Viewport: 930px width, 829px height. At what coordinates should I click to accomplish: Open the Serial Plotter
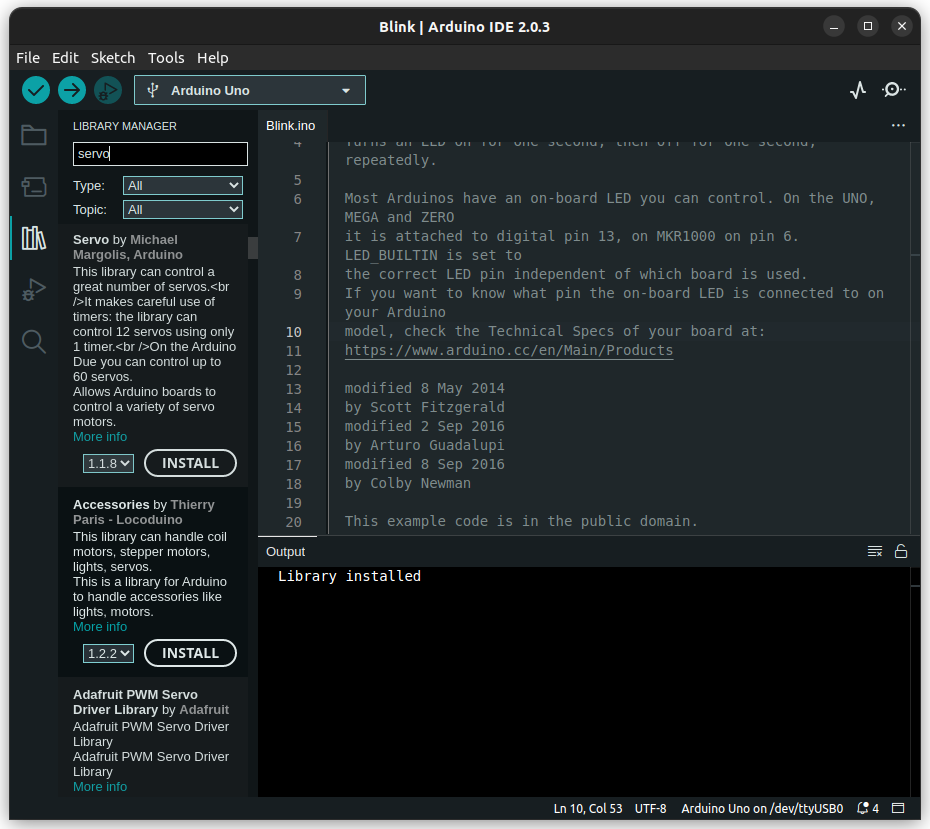tap(858, 90)
